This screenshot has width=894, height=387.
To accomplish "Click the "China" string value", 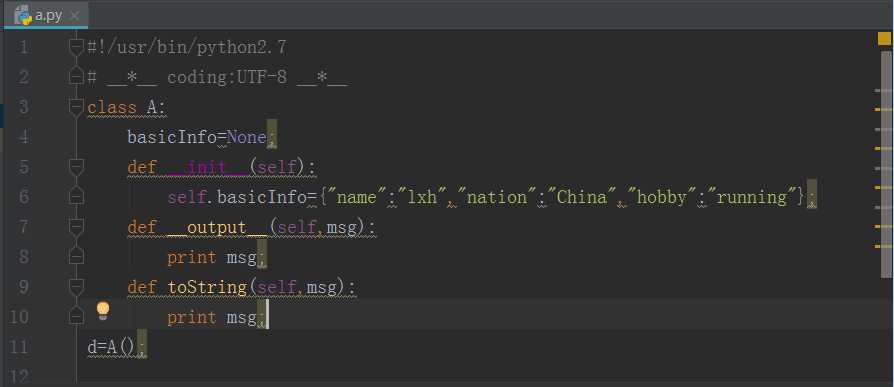I will (581, 197).
